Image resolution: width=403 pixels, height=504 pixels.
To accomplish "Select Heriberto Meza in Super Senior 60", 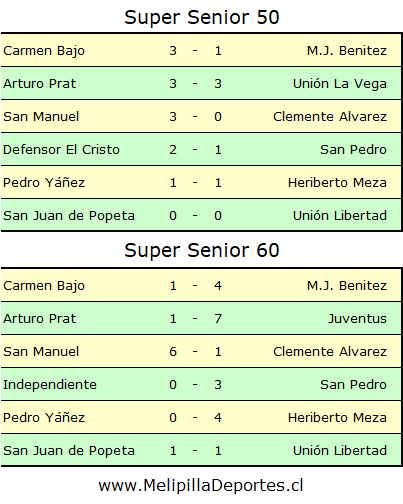I will pyautogui.click(x=337, y=418).
